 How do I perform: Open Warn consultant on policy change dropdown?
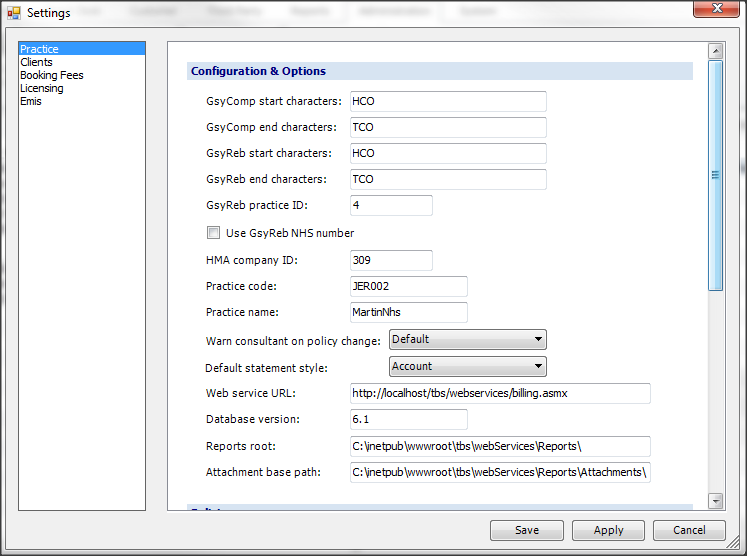468,339
